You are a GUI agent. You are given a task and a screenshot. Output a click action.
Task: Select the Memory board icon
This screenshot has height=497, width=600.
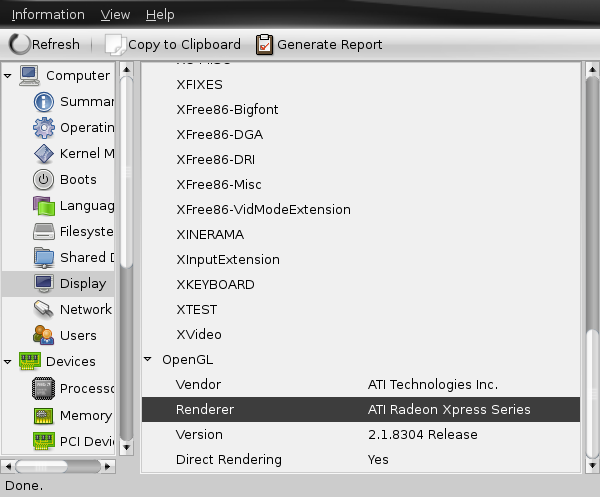pos(44,416)
